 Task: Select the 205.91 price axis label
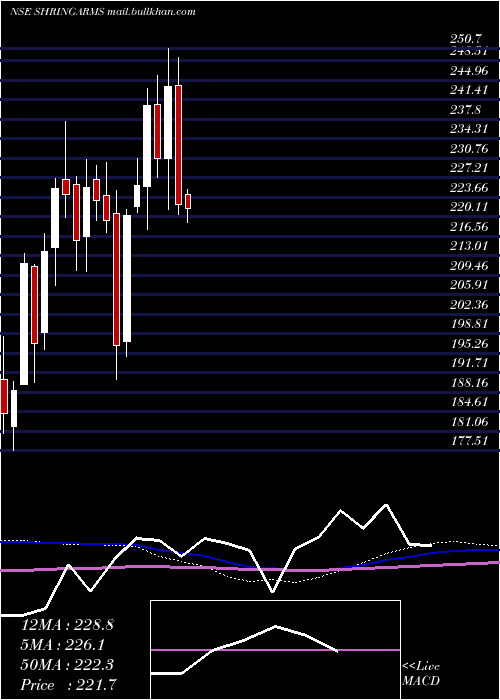click(470, 285)
